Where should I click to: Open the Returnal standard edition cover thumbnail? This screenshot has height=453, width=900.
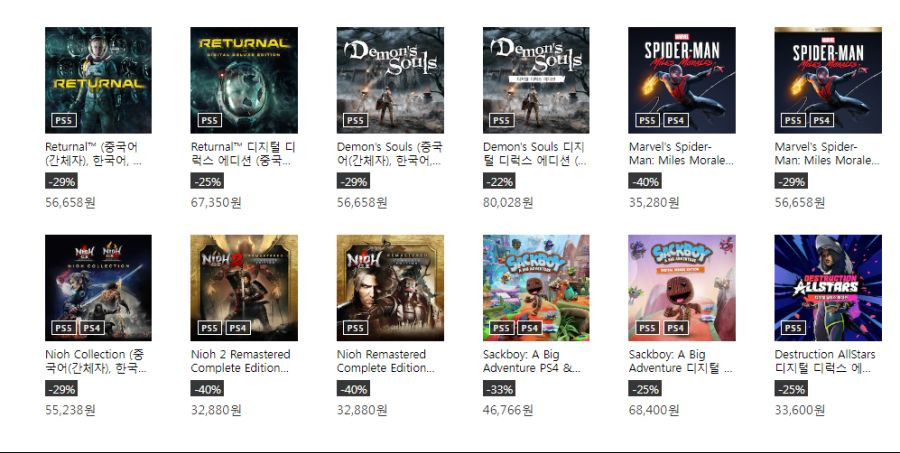[98, 80]
